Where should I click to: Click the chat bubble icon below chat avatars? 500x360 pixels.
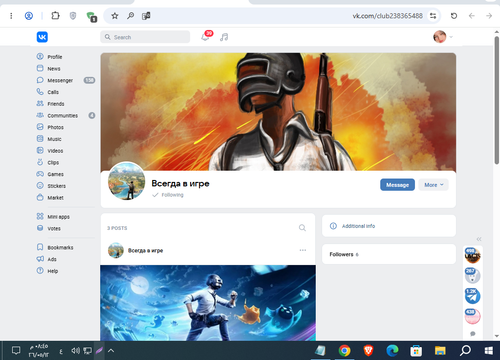pyautogui.click(x=473, y=334)
